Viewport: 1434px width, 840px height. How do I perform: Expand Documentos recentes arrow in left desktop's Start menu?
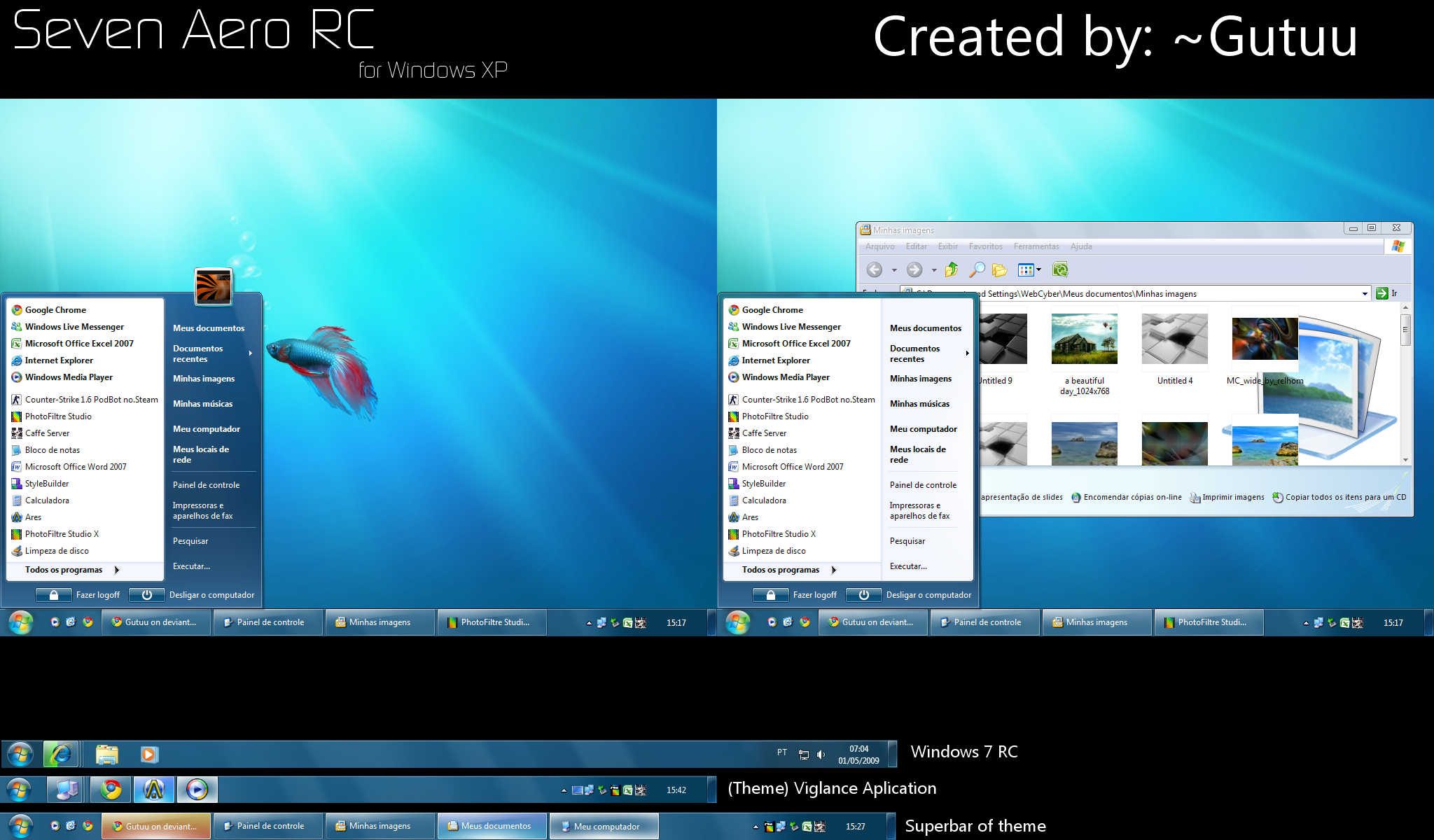[x=251, y=353]
